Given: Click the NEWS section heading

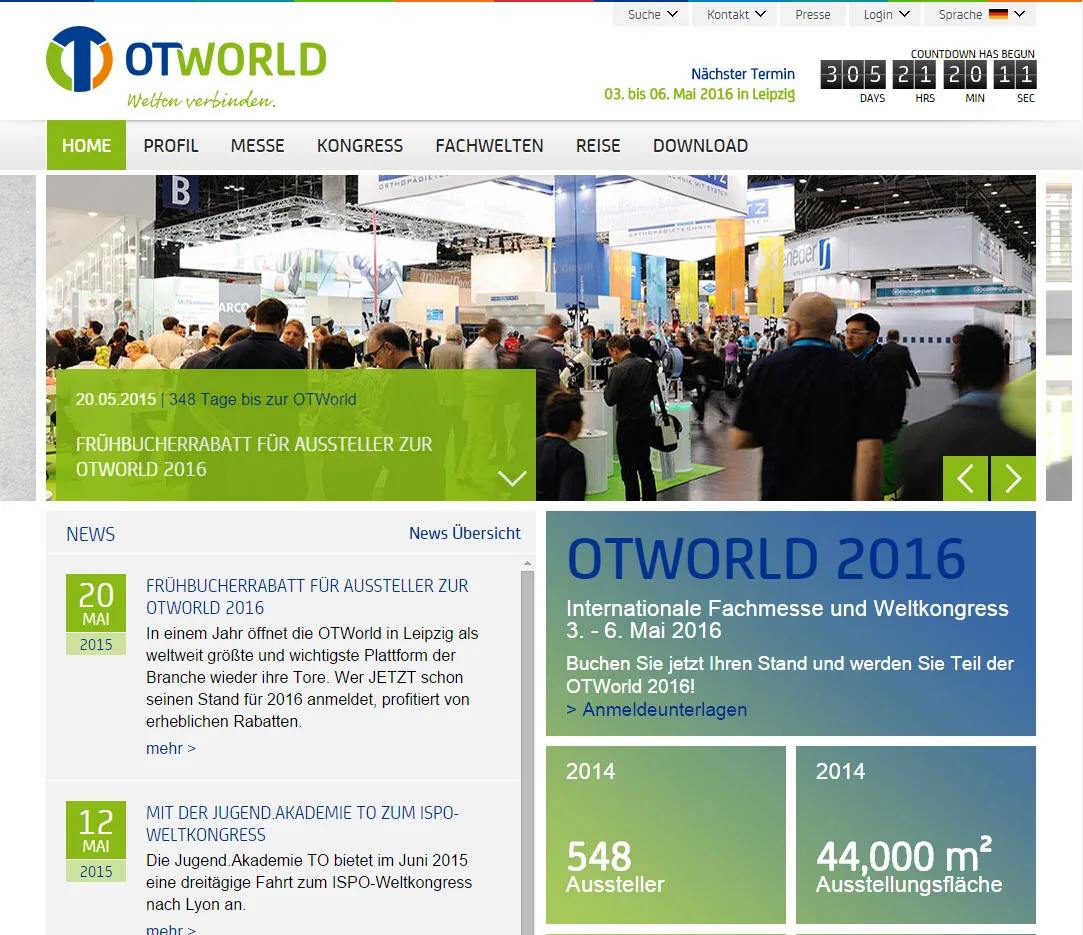Looking at the screenshot, I should pos(90,534).
